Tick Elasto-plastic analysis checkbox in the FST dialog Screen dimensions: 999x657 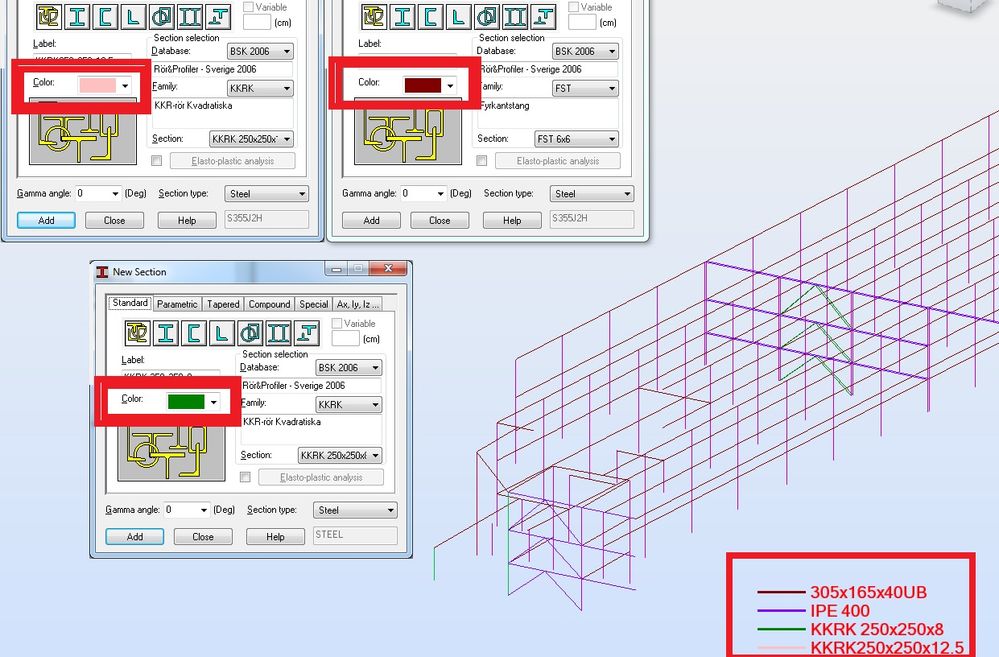coord(482,161)
